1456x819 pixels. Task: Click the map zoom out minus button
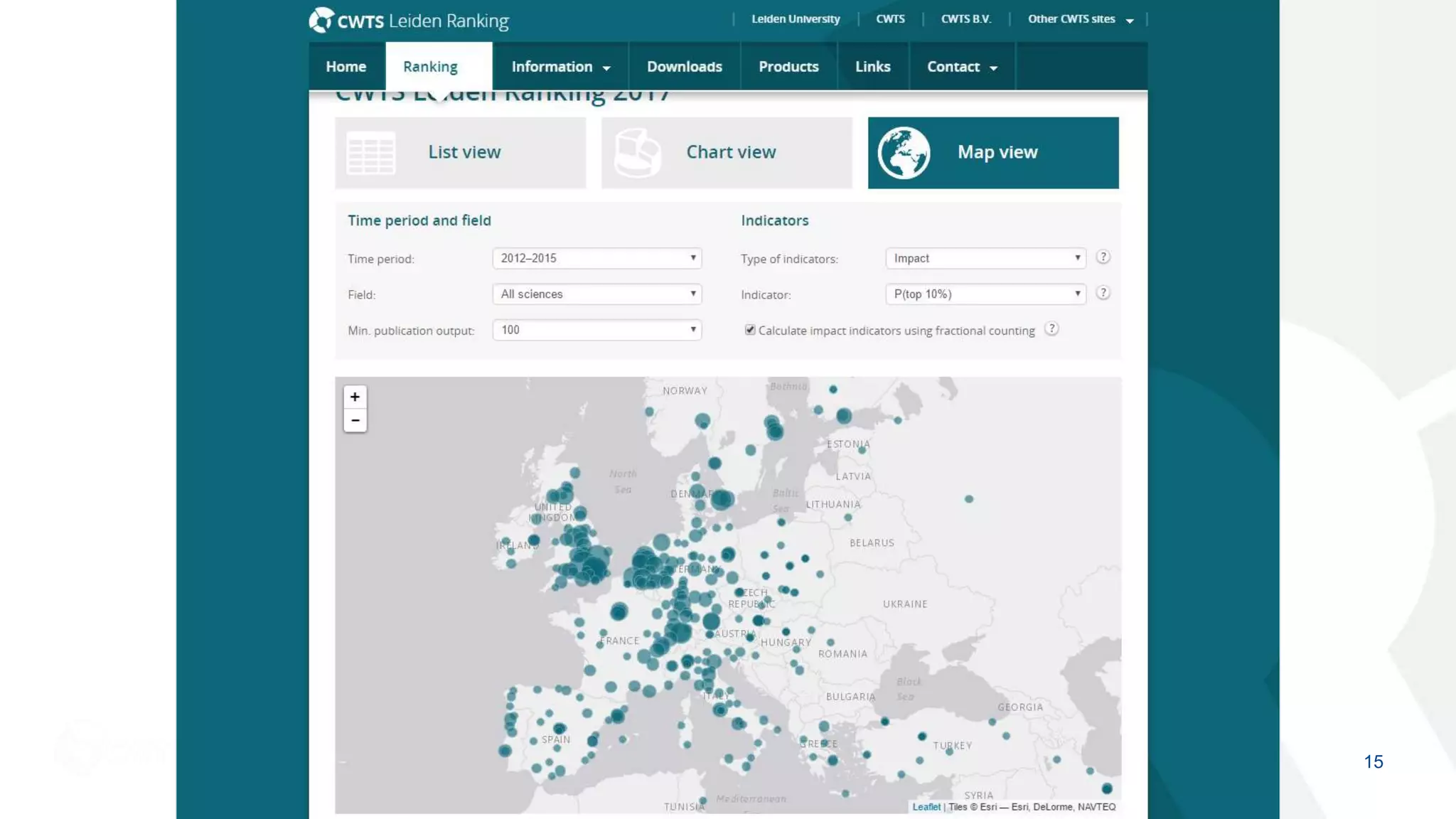[355, 421]
